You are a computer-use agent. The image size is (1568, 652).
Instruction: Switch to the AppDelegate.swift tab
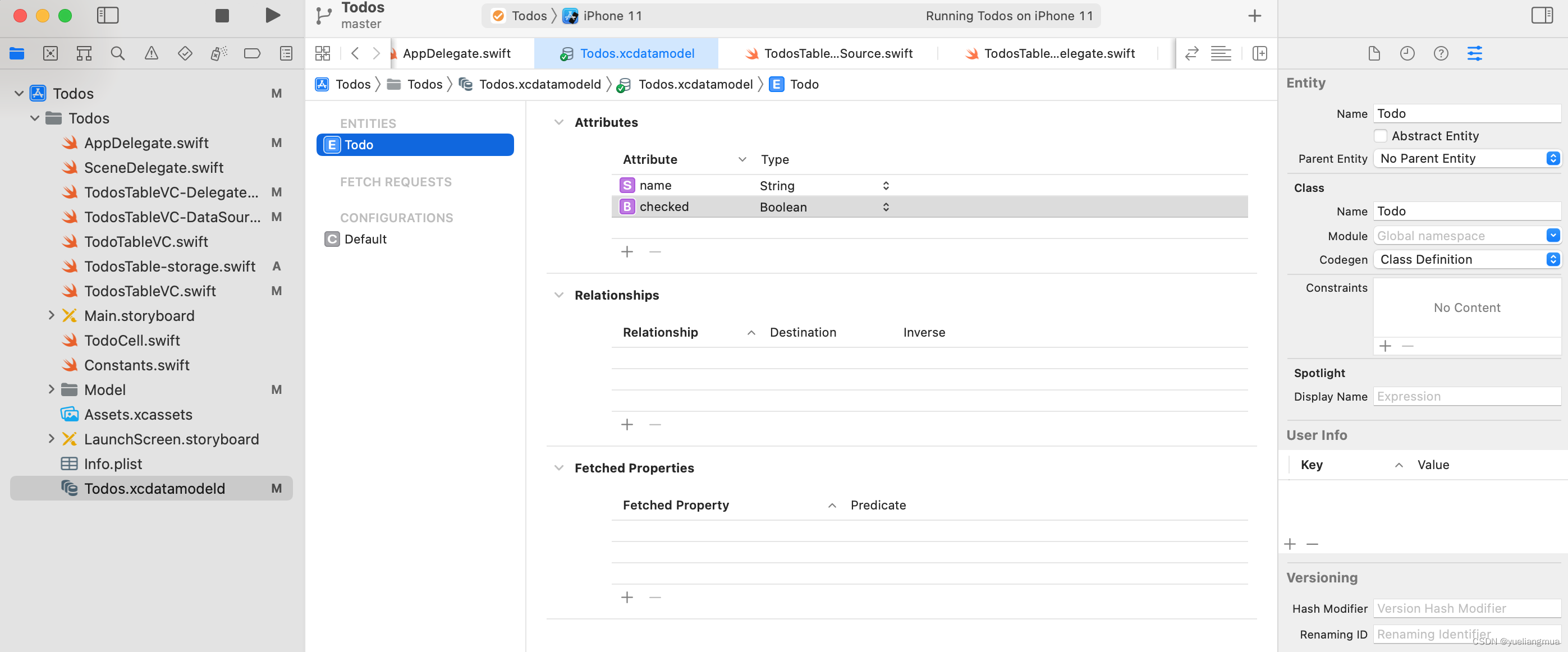click(x=457, y=53)
